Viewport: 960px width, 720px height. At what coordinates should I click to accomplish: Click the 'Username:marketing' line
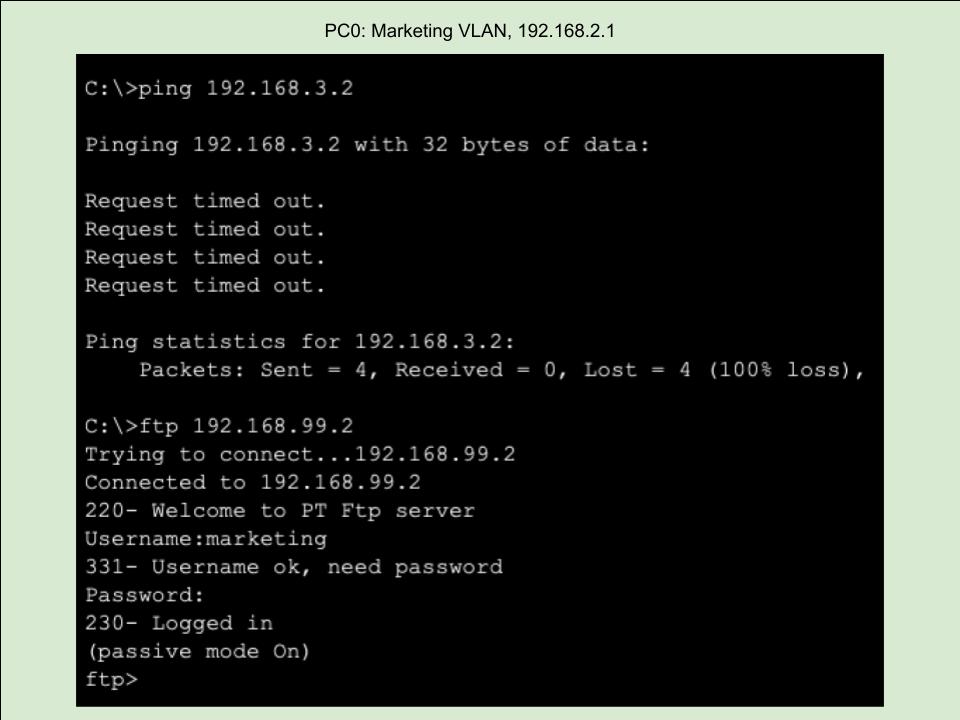pos(205,539)
